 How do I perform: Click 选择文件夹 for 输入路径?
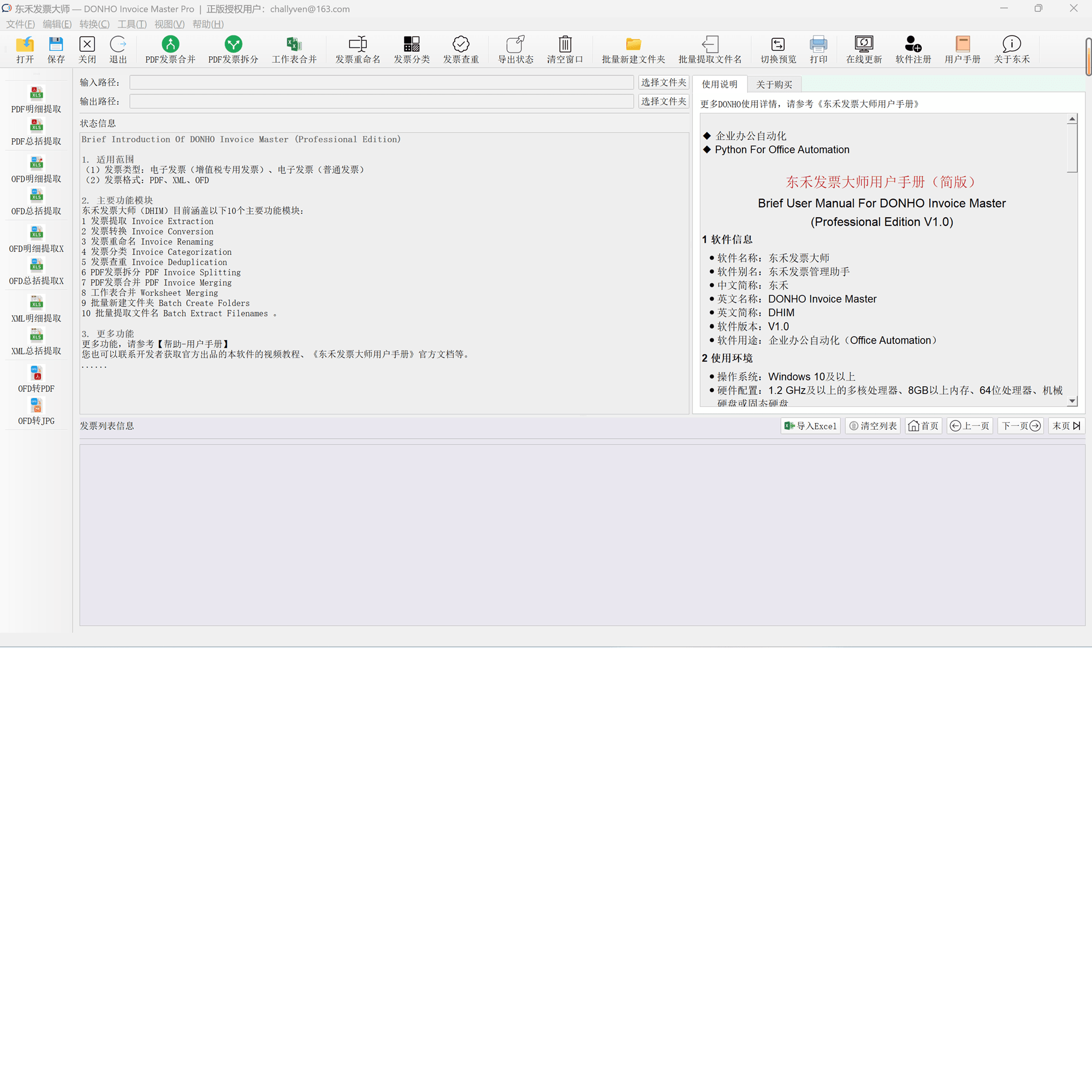[x=663, y=82]
